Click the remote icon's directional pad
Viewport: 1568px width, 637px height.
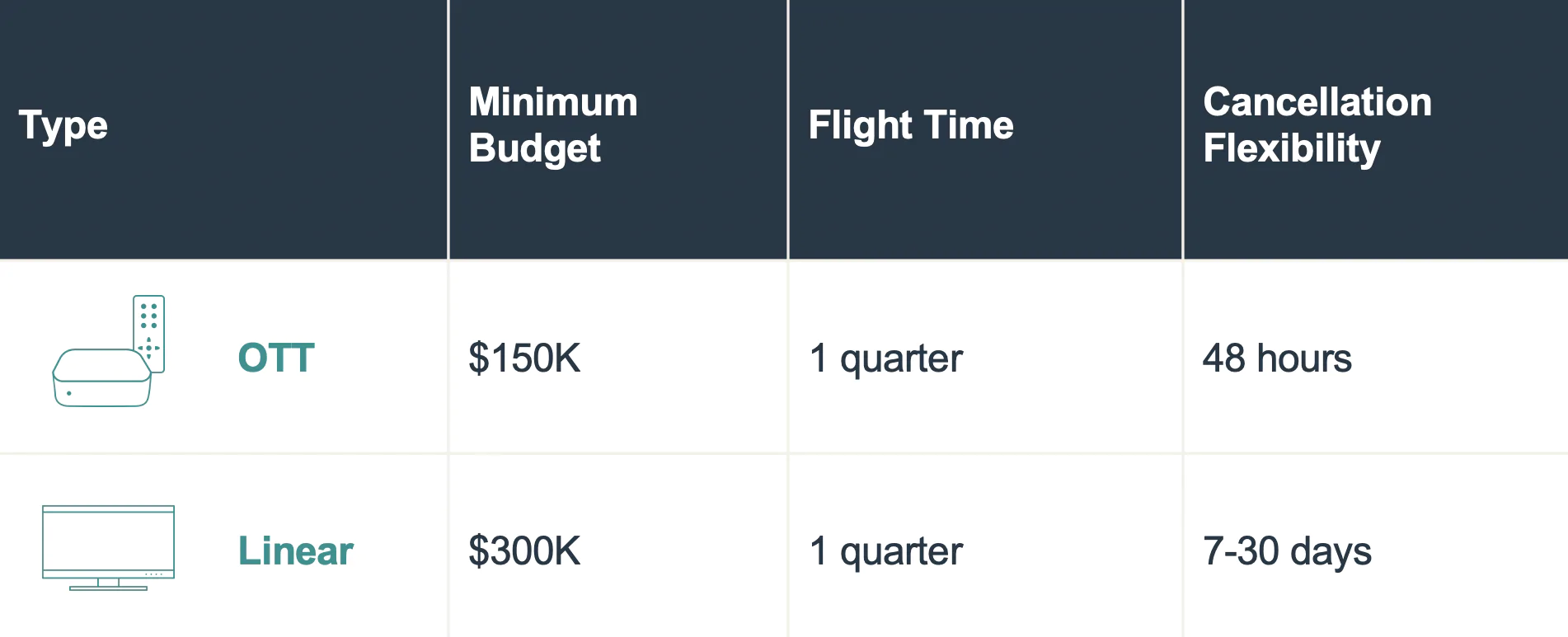148,348
